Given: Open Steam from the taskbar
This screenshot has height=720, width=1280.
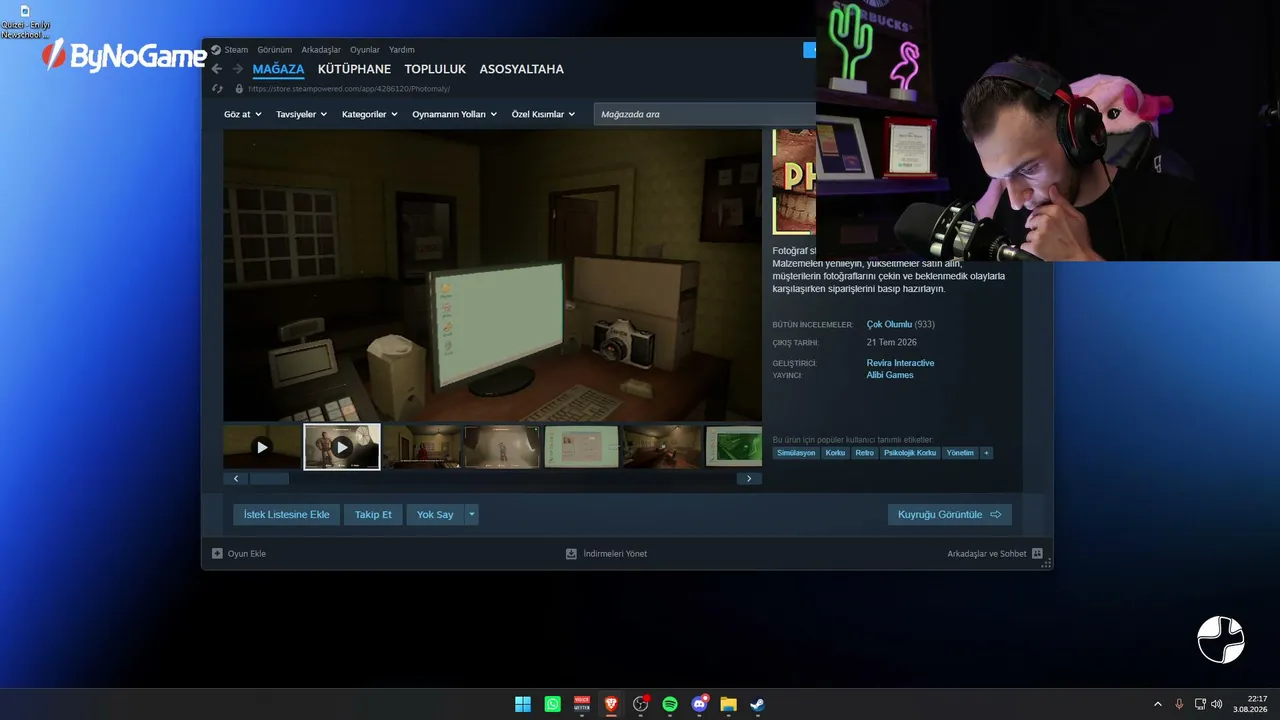Looking at the screenshot, I should click(x=758, y=704).
